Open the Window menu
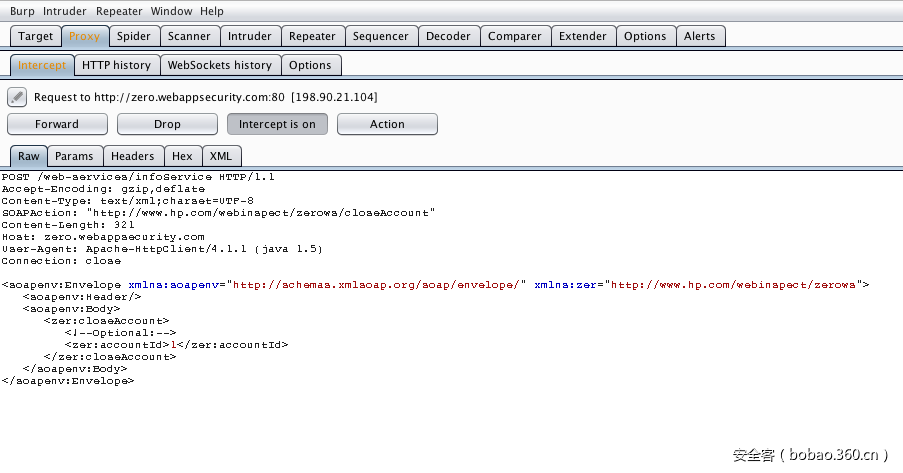Screen dimensions: 903x473 [172, 11]
